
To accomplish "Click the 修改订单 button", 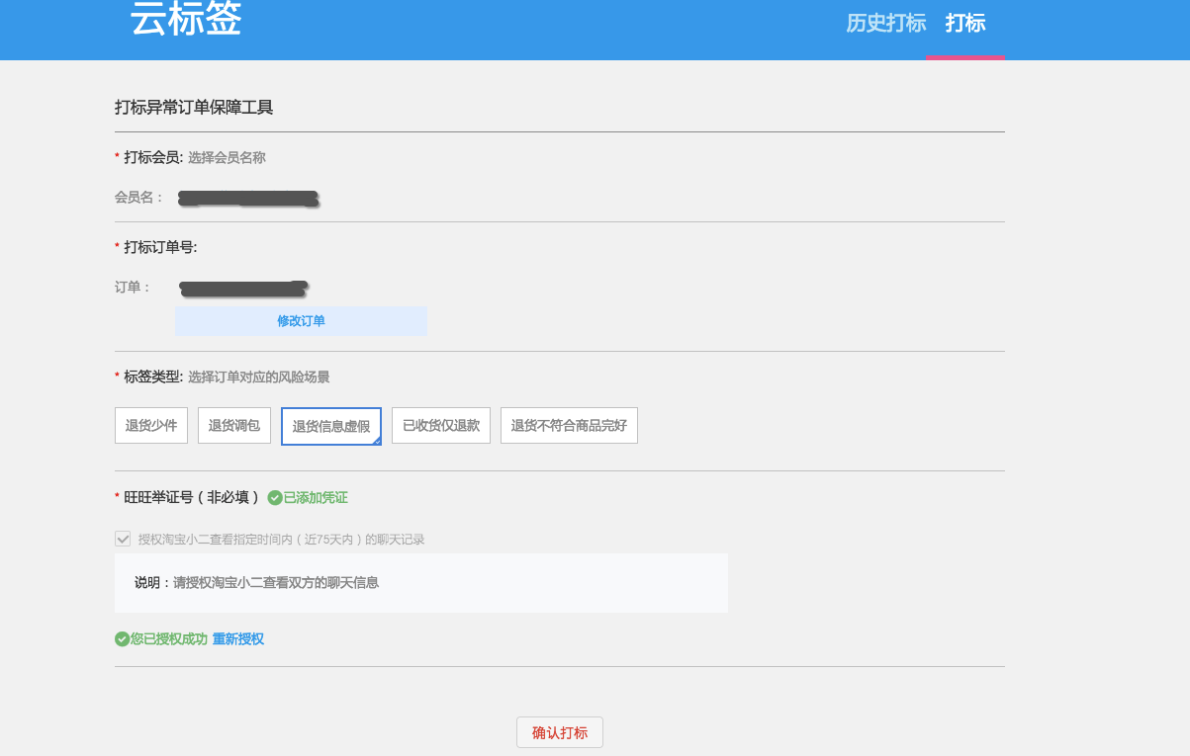I will pos(301,320).
